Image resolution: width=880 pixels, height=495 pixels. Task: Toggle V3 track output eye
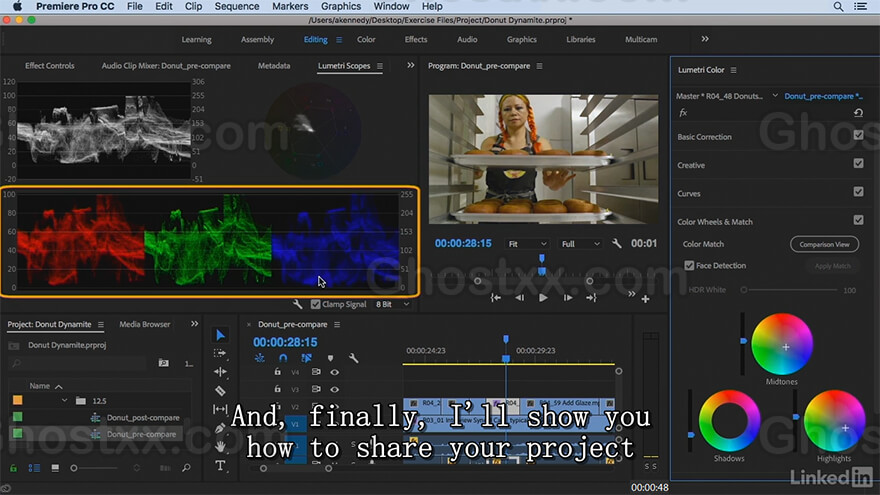334,389
